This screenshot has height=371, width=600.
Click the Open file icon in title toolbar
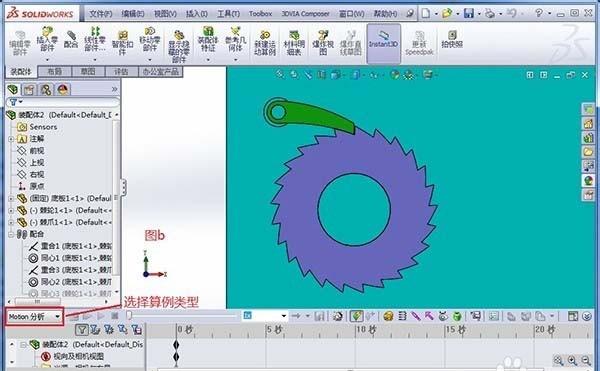click(x=447, y=13)
